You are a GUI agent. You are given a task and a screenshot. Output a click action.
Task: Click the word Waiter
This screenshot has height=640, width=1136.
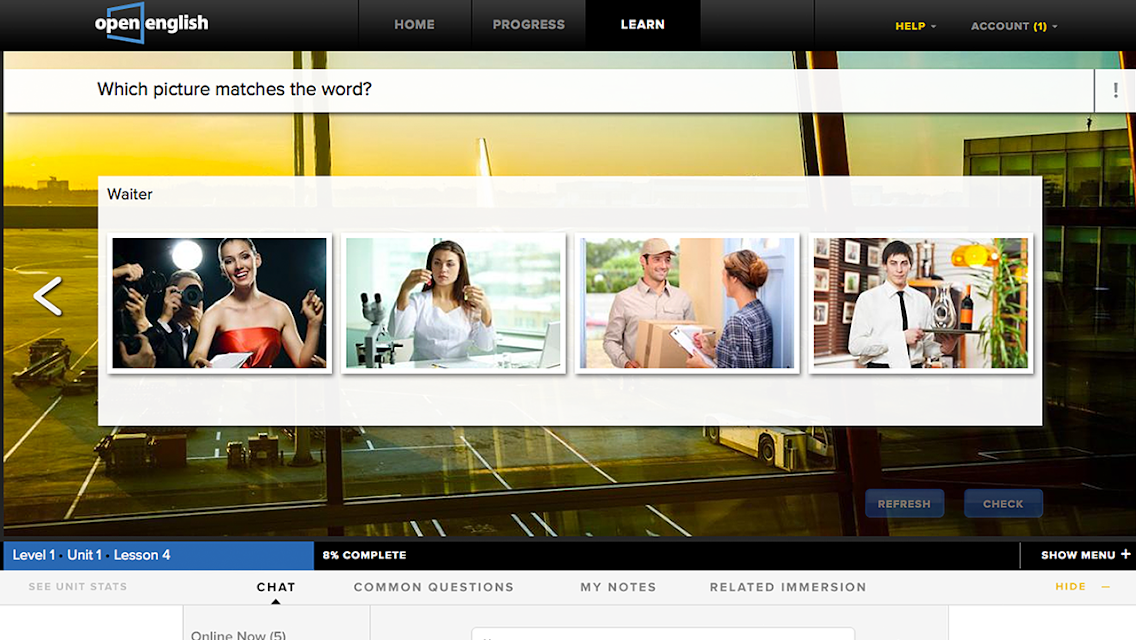click(x=130, y=194)
